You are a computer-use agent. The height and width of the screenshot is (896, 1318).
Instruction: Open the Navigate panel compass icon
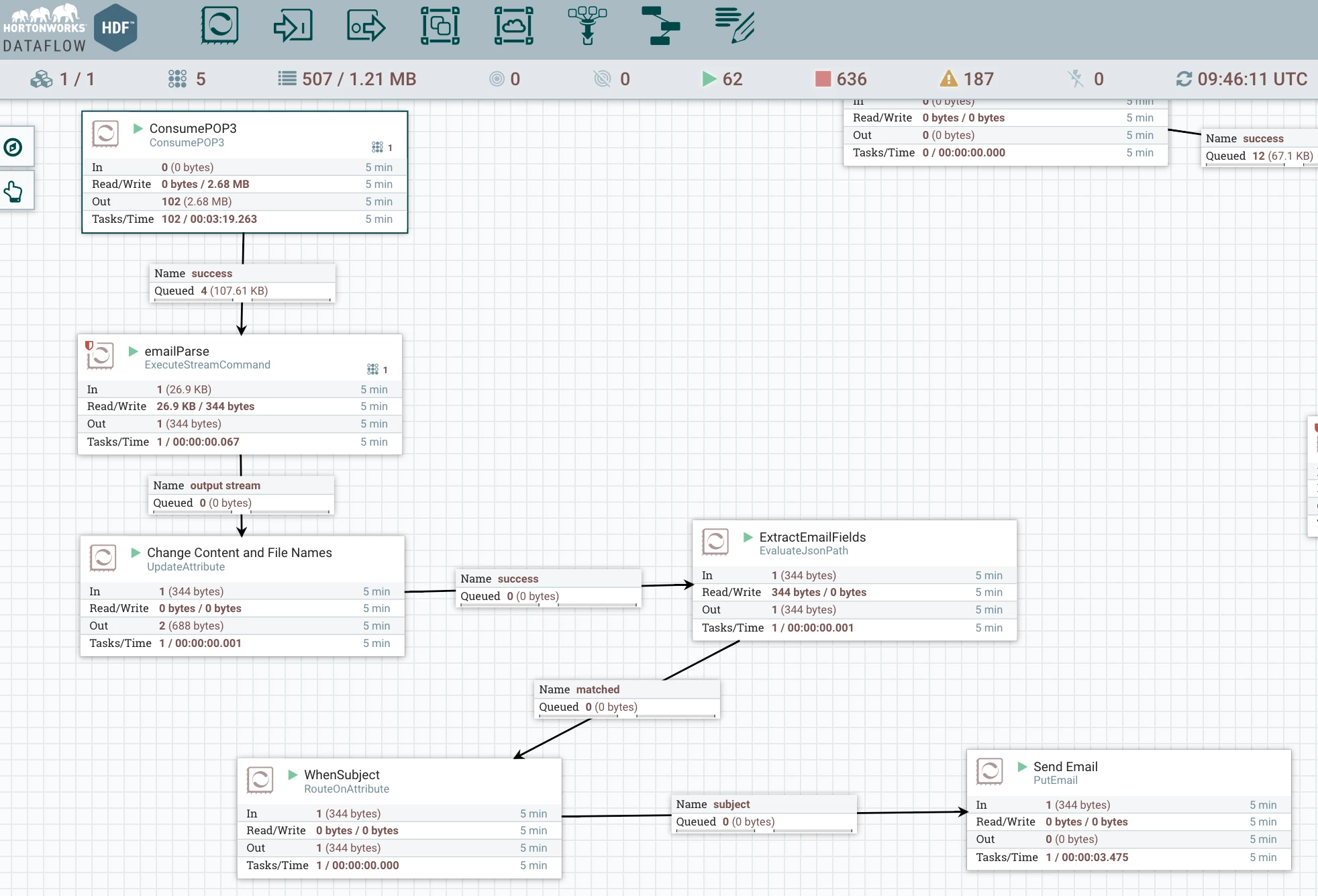pos(13,147)
